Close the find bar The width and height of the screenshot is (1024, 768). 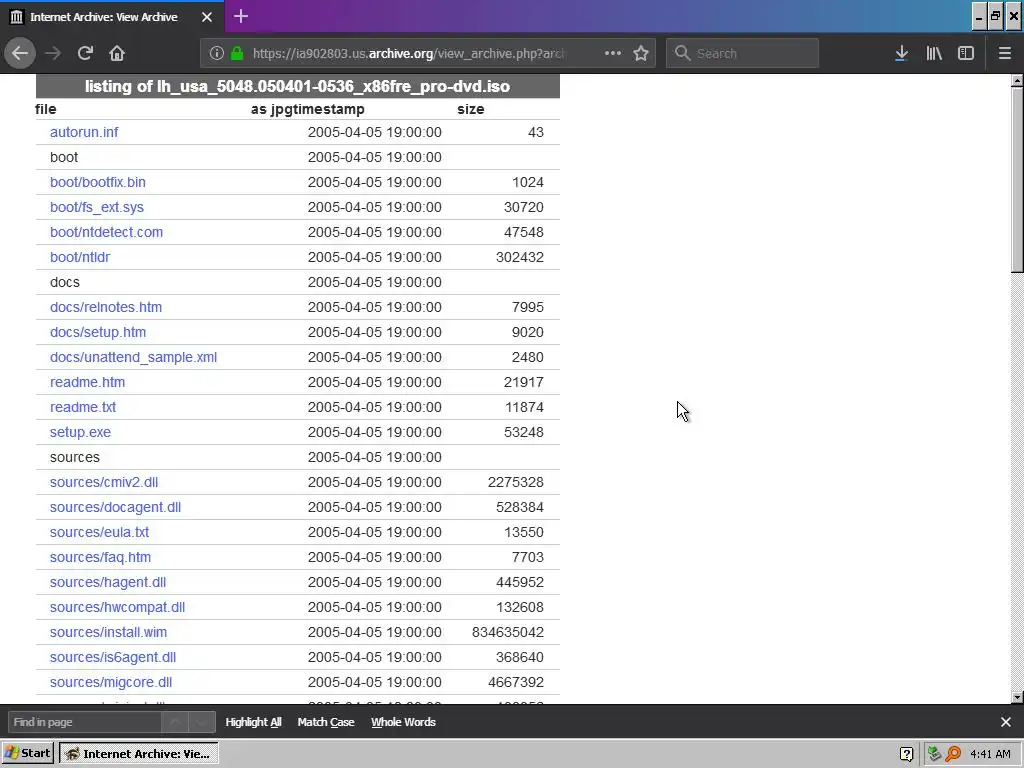tap(1006, 722)
